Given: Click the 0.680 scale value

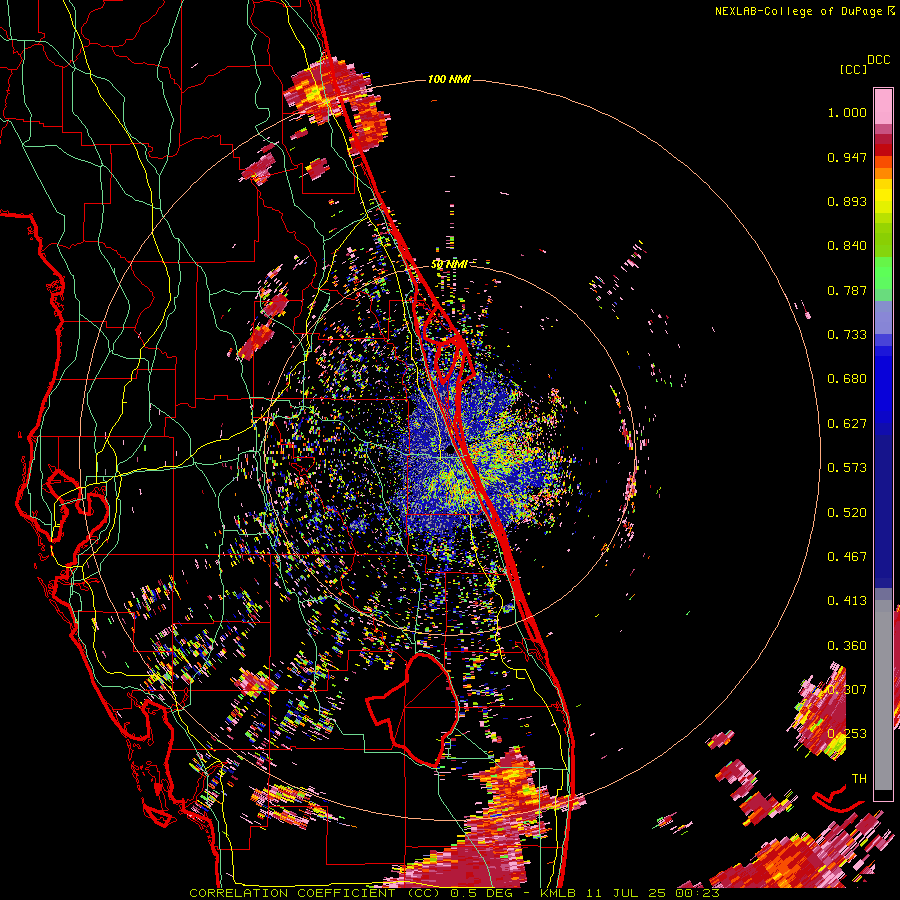Looking at the screenshot, I should (x=847, y=379).
